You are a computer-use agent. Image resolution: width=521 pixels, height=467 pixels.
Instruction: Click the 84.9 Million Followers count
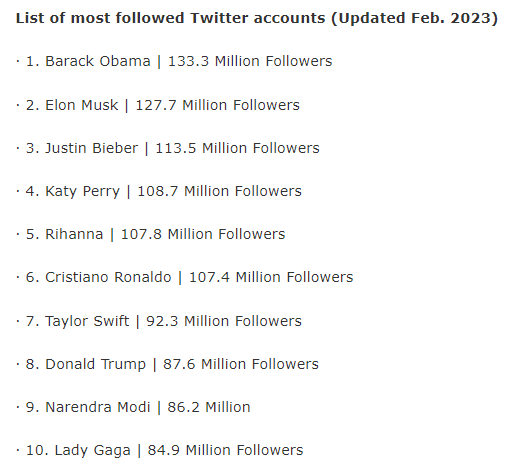225,450
